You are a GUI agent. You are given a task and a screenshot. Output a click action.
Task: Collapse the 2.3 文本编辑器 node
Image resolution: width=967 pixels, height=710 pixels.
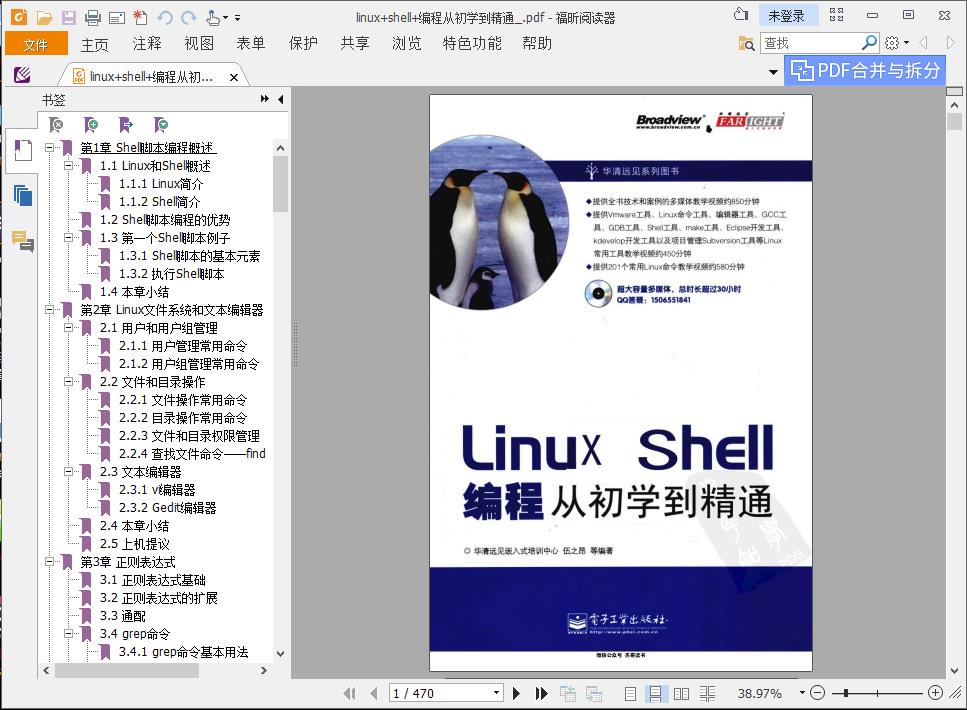(x=68, y=472)
